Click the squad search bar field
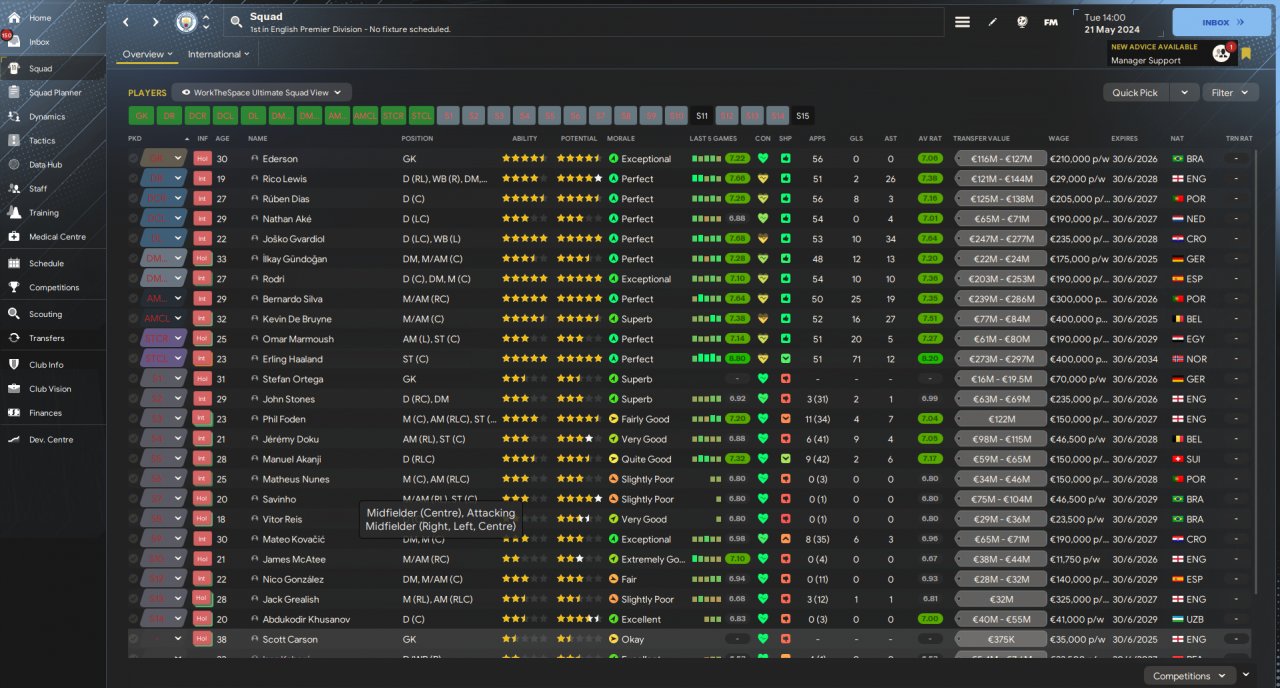Image resolution: width=1280 pixels, height=688 pixels. (584, 22)
